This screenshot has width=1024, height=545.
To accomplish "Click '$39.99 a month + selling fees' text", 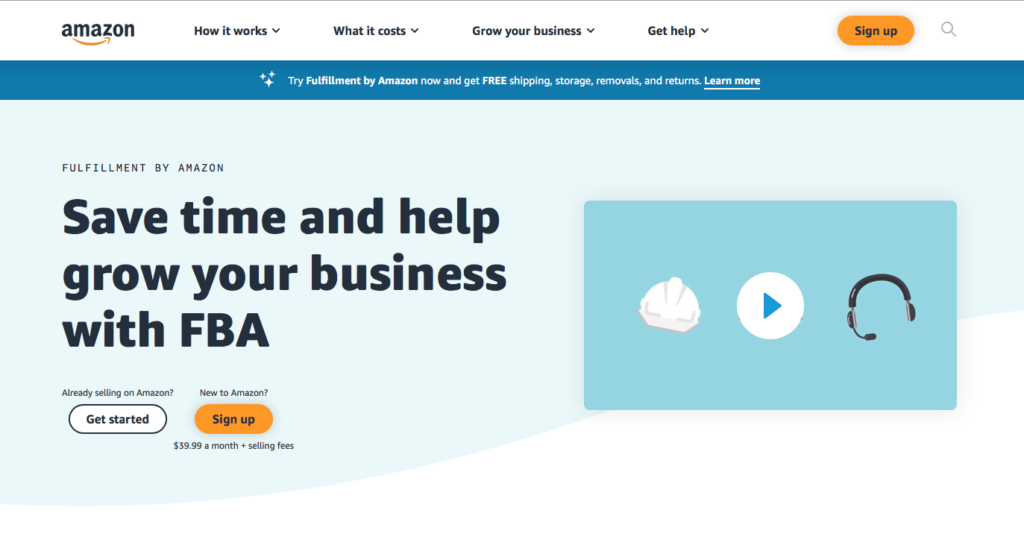I will [234, 446].
